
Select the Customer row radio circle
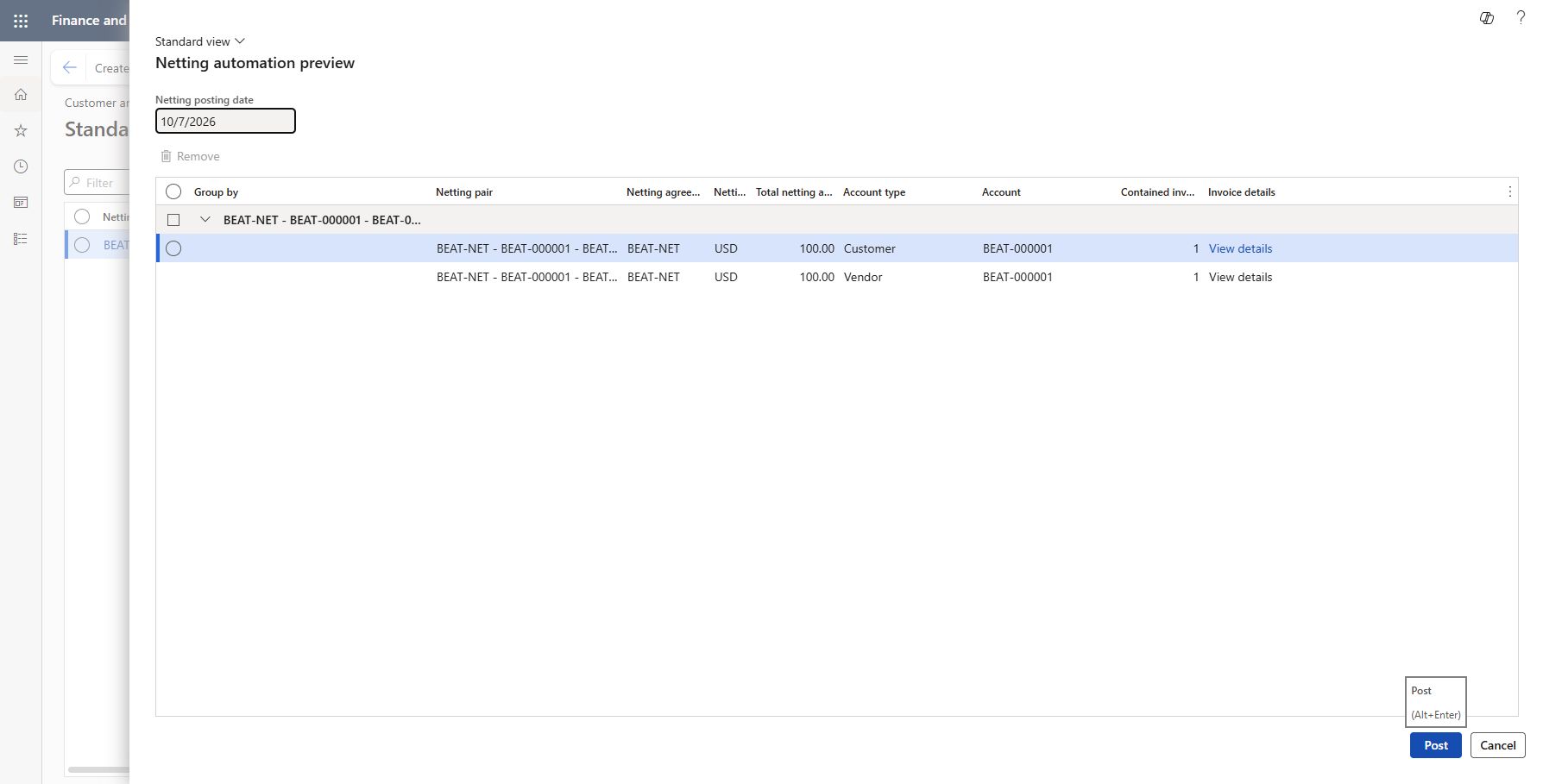pyautogui.click(x=173, y=248)
